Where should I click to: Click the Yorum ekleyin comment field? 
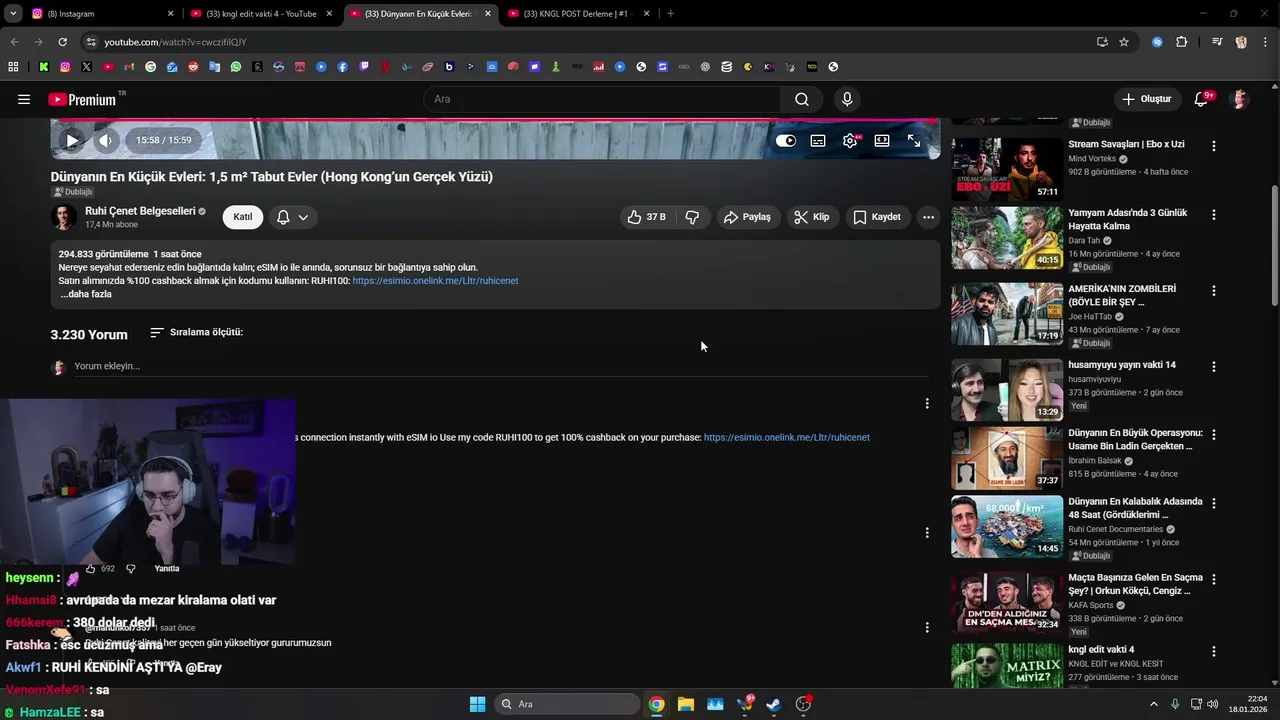tap(500, 366)
